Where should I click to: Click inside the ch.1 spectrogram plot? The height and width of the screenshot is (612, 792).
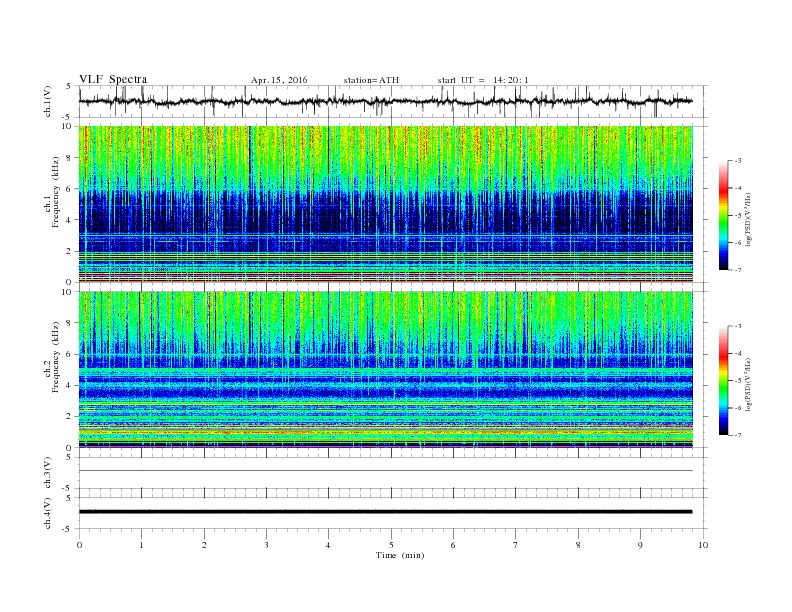(386, 204)
